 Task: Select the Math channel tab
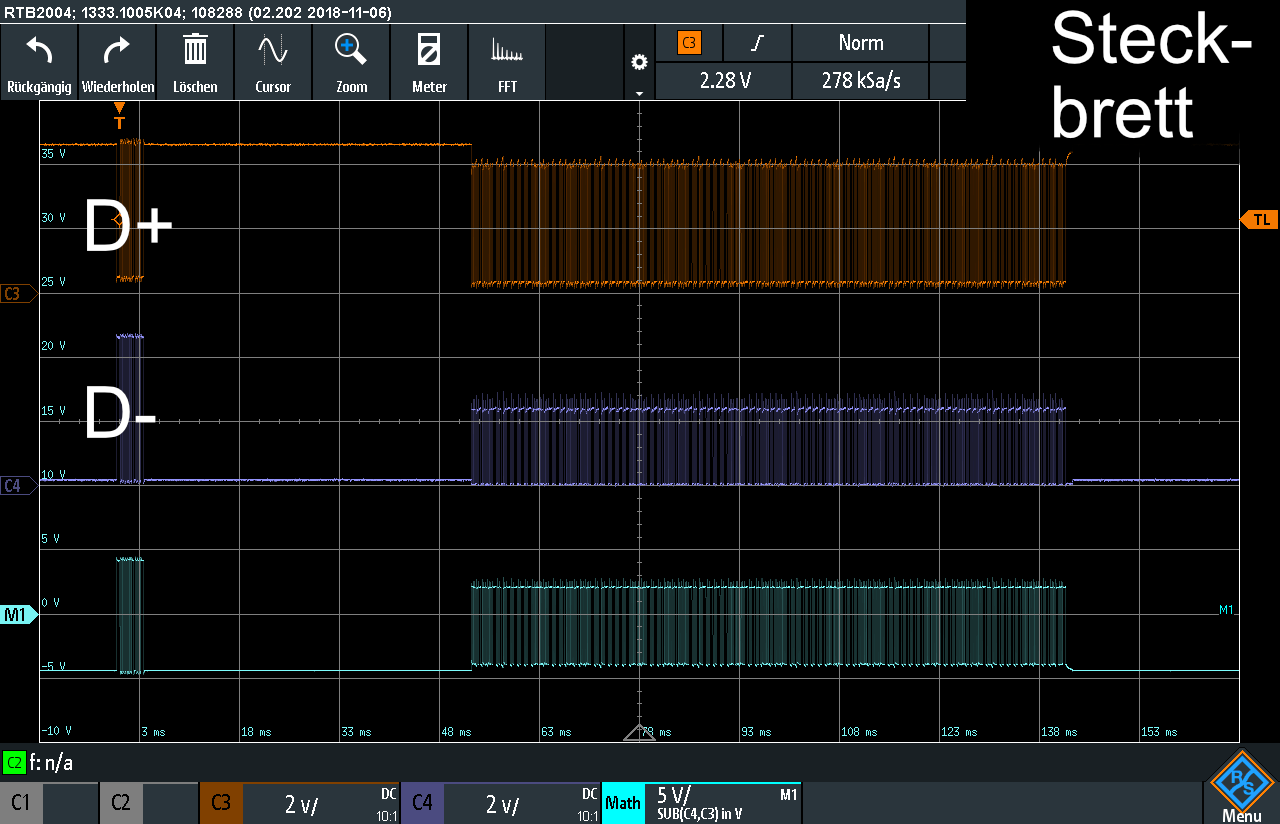[622, 803]
